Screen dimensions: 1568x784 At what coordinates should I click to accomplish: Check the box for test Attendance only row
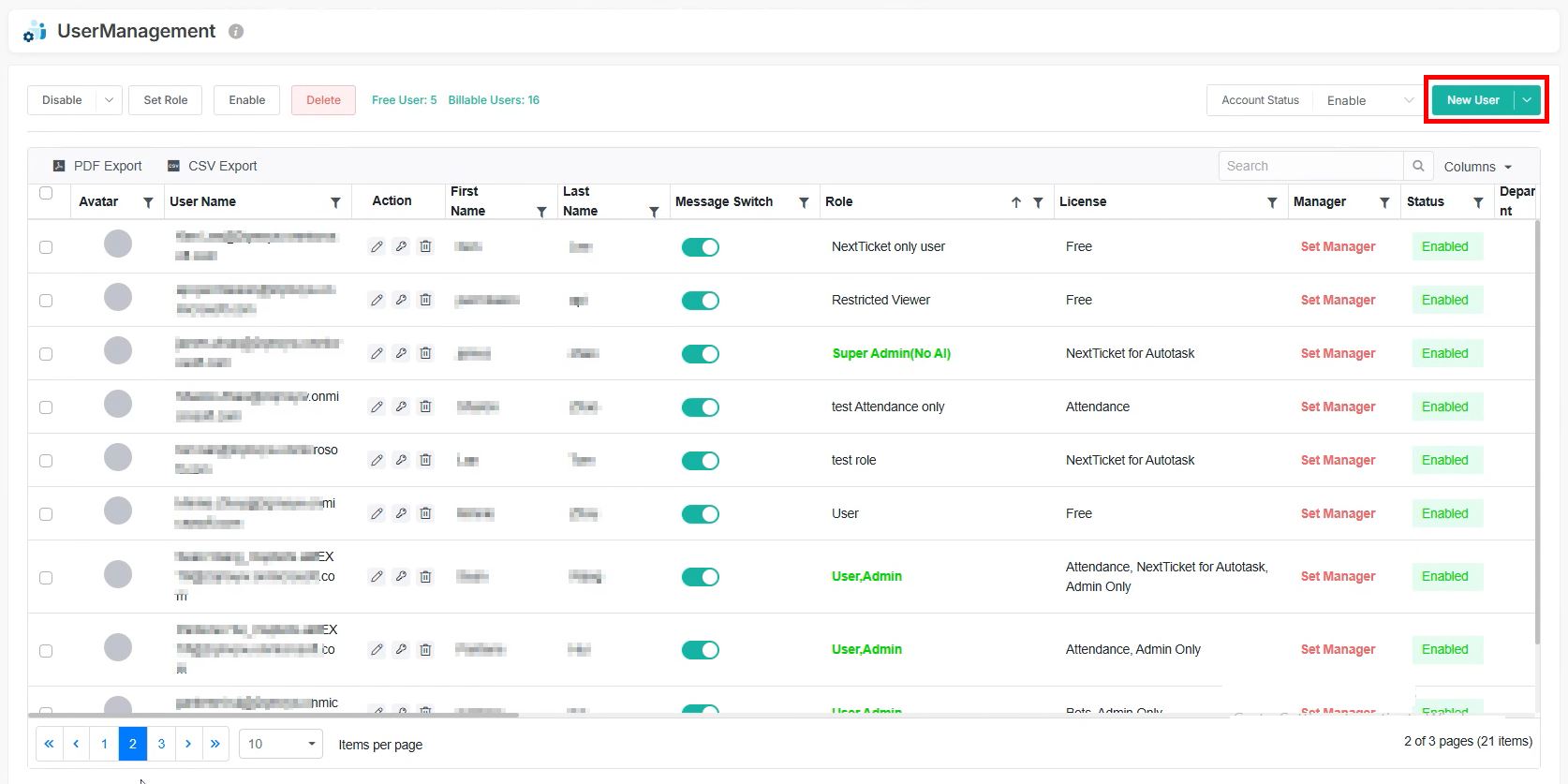(x=46, y=407)
